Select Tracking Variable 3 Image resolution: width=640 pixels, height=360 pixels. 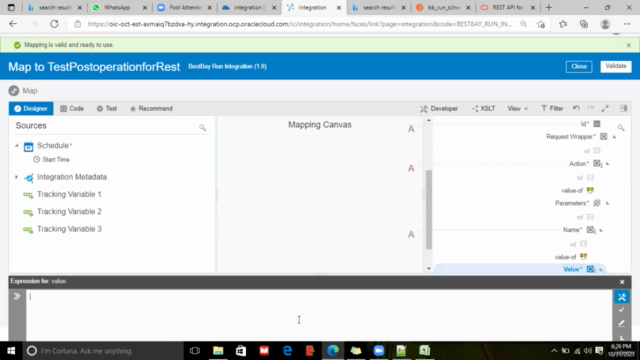(62, 229)
